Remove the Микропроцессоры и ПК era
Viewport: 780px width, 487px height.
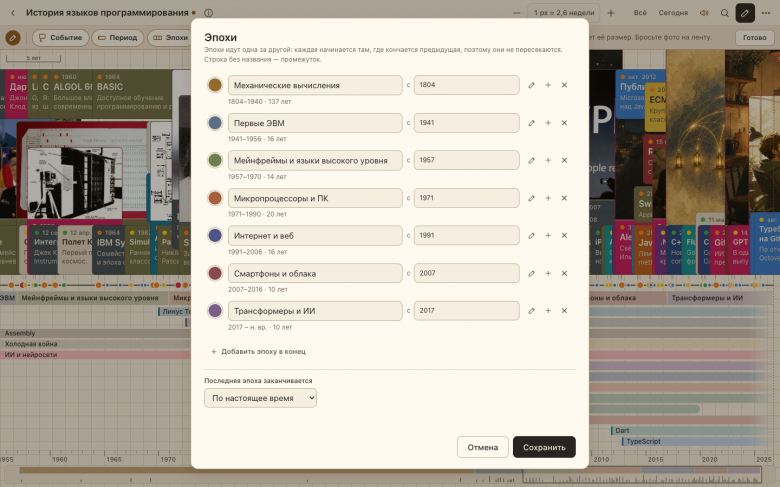(x=564, y=198)
